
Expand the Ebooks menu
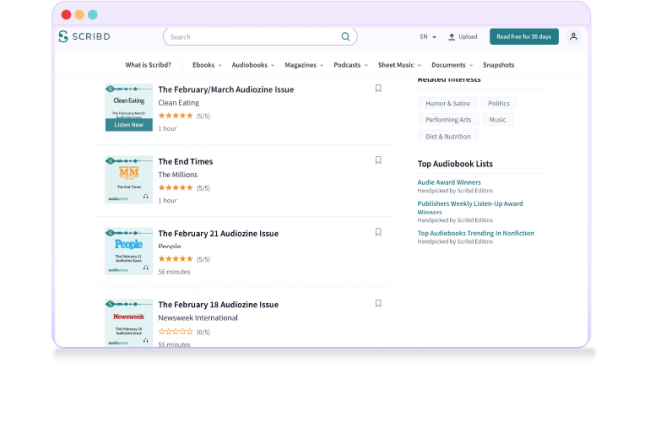(x=205, y=65)
